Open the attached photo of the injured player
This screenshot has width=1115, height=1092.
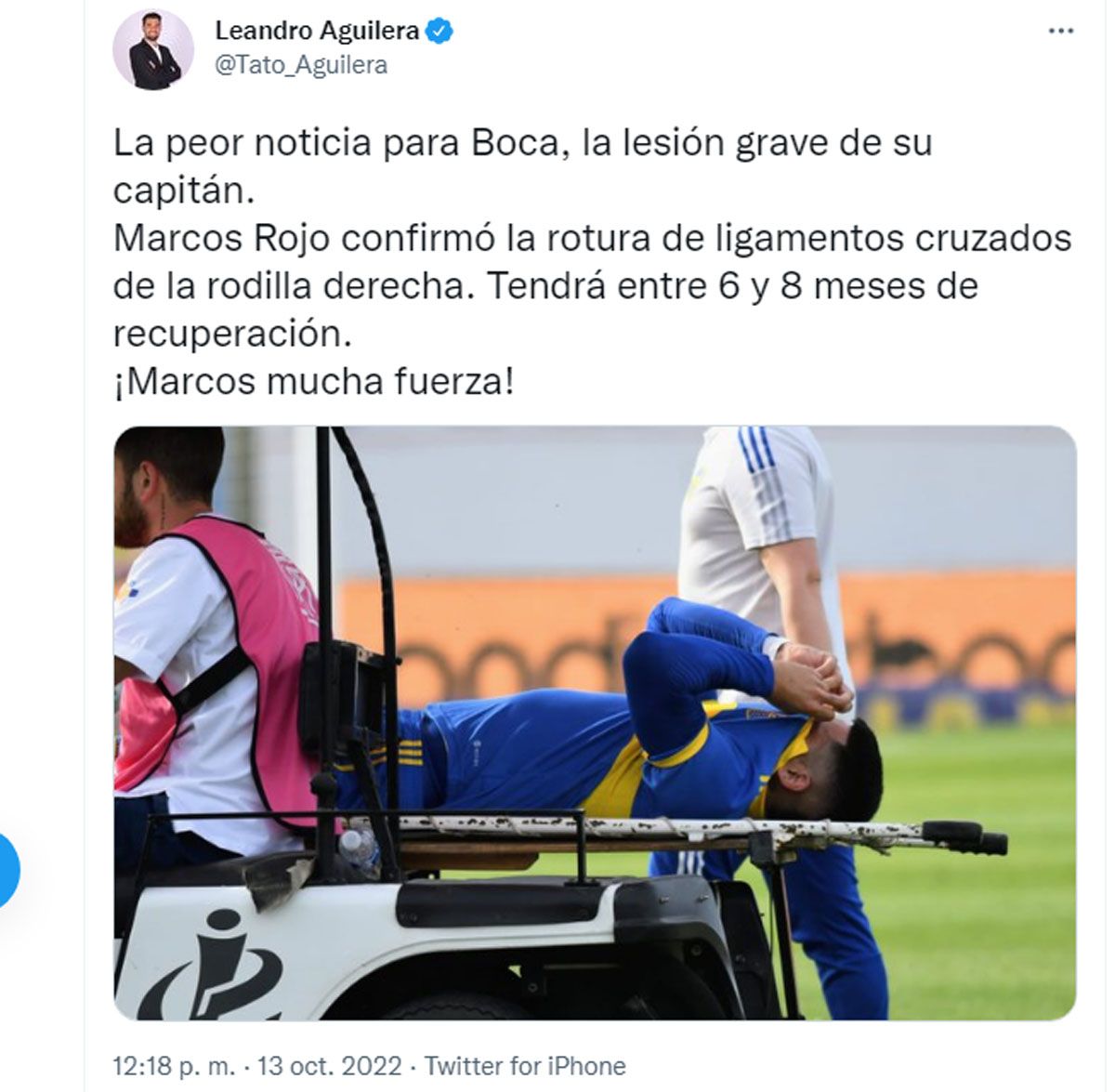(595, 723)
